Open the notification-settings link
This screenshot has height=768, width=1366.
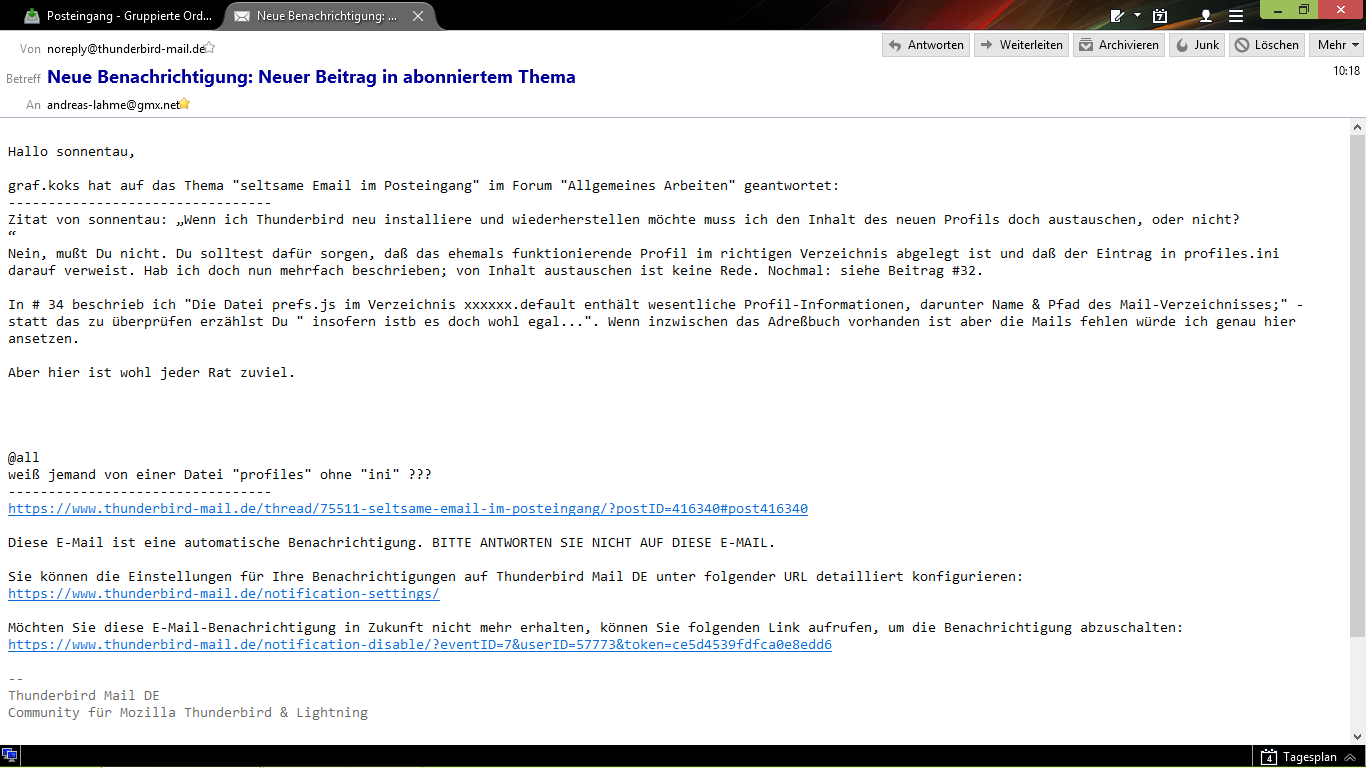point(224,594)
